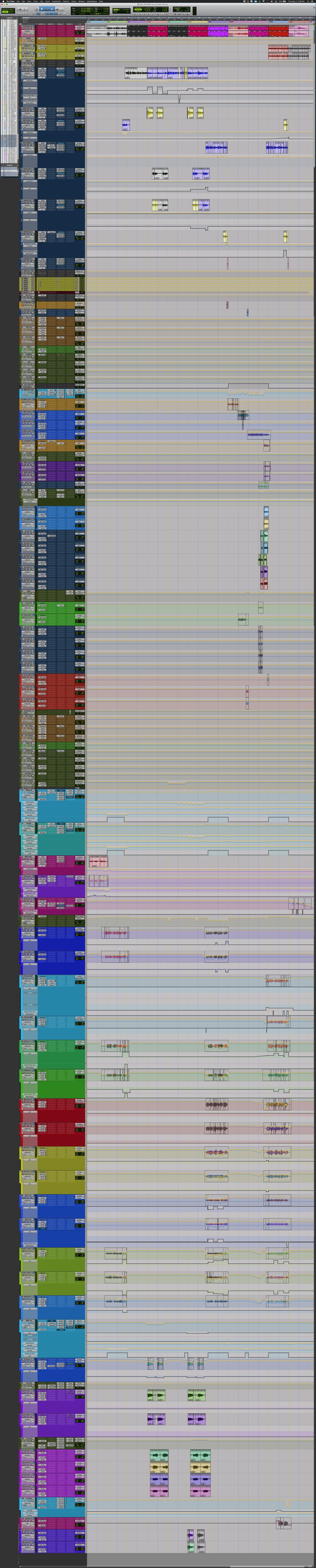This screenshot has width=316, height=1568.
Task: Open the Setup menu
Action: (74, 1)
